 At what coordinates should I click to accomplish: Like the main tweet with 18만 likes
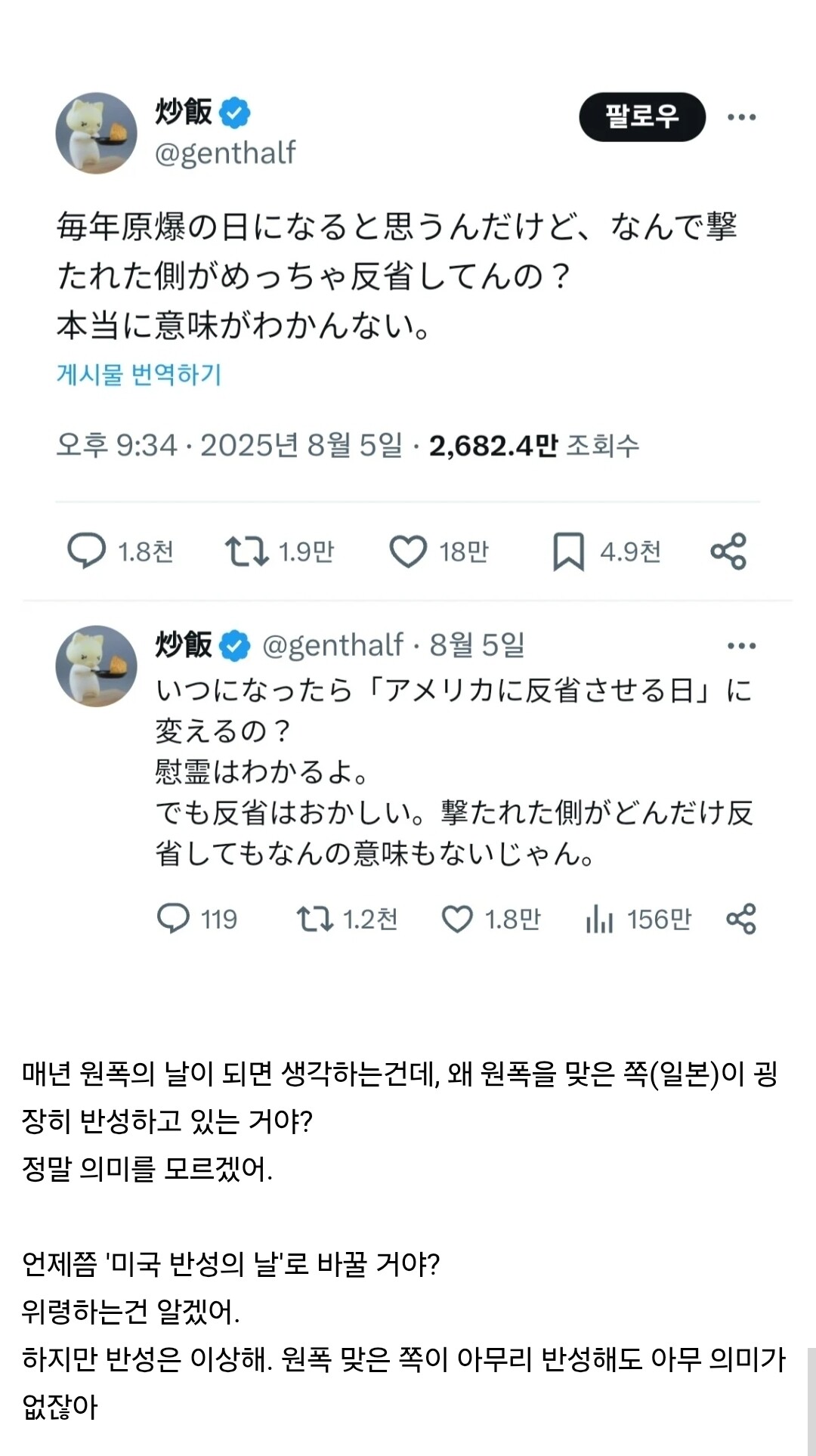408,551
